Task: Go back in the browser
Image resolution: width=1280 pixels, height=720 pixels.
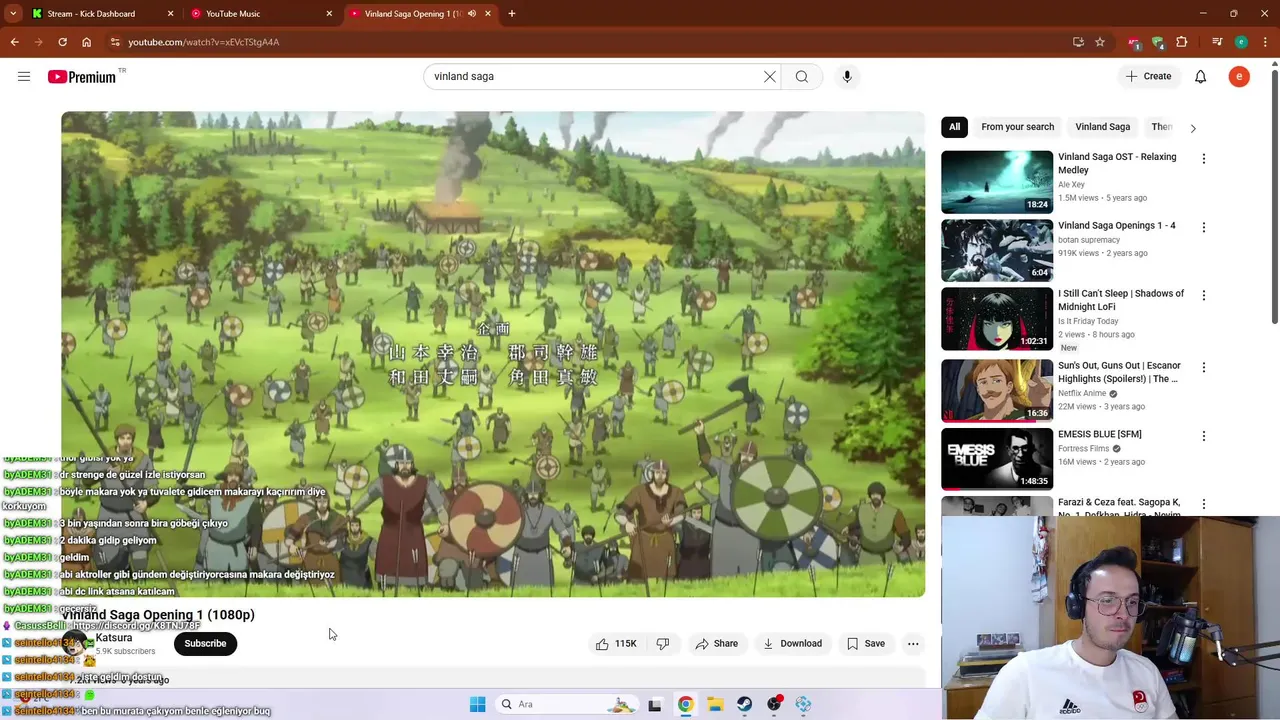Action: coord(14,42)
